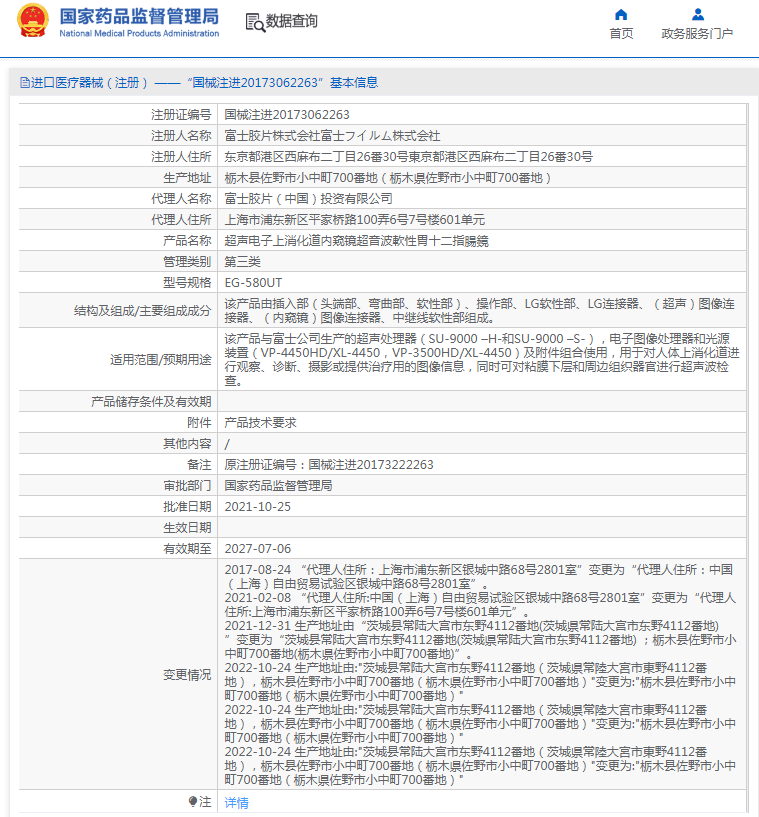Screen dimensions: 759x817
Task: Select approval date 2021-10-25
Action: click(x=257, y=507)
